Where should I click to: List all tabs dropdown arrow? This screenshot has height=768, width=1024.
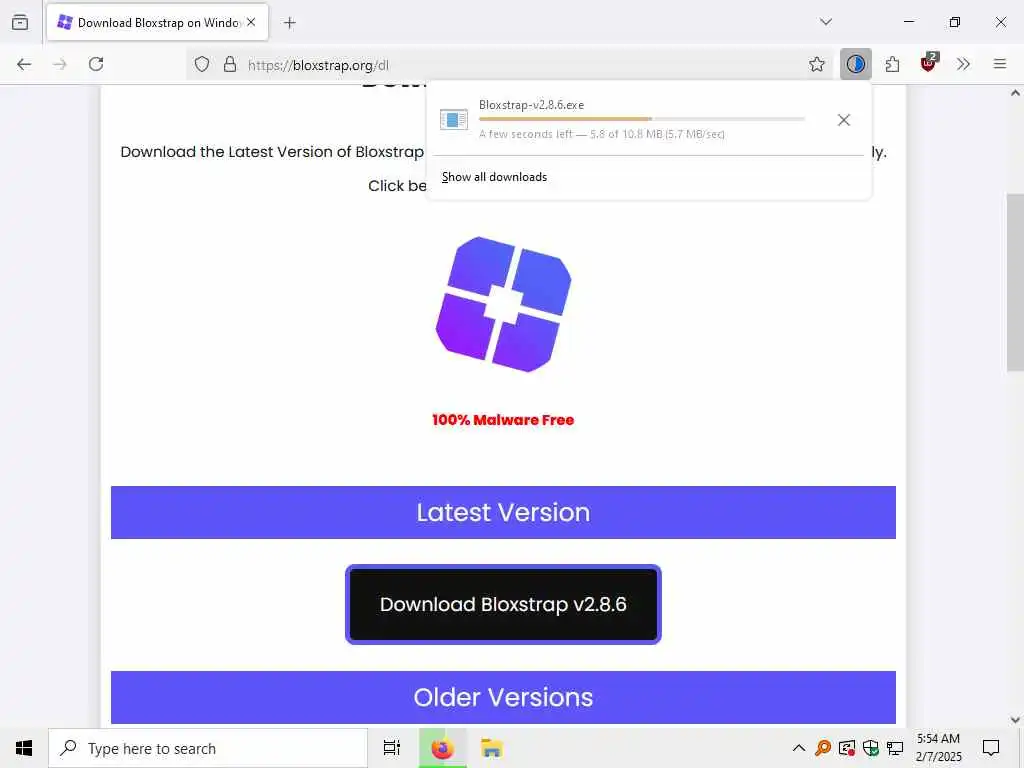(825, 22)
